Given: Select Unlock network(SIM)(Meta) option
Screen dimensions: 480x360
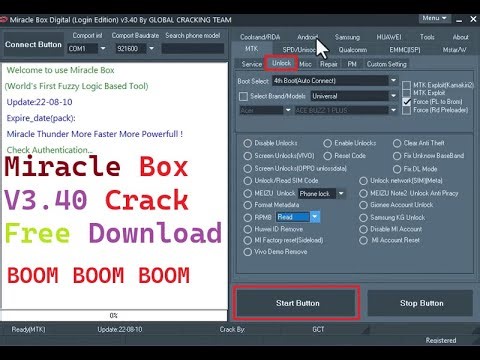Looking at the screenshot, I should (x=363, y=181).
